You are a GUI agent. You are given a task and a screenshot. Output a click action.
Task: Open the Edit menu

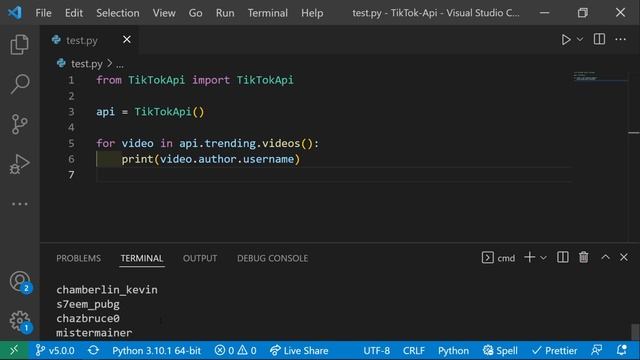(74, 13)
